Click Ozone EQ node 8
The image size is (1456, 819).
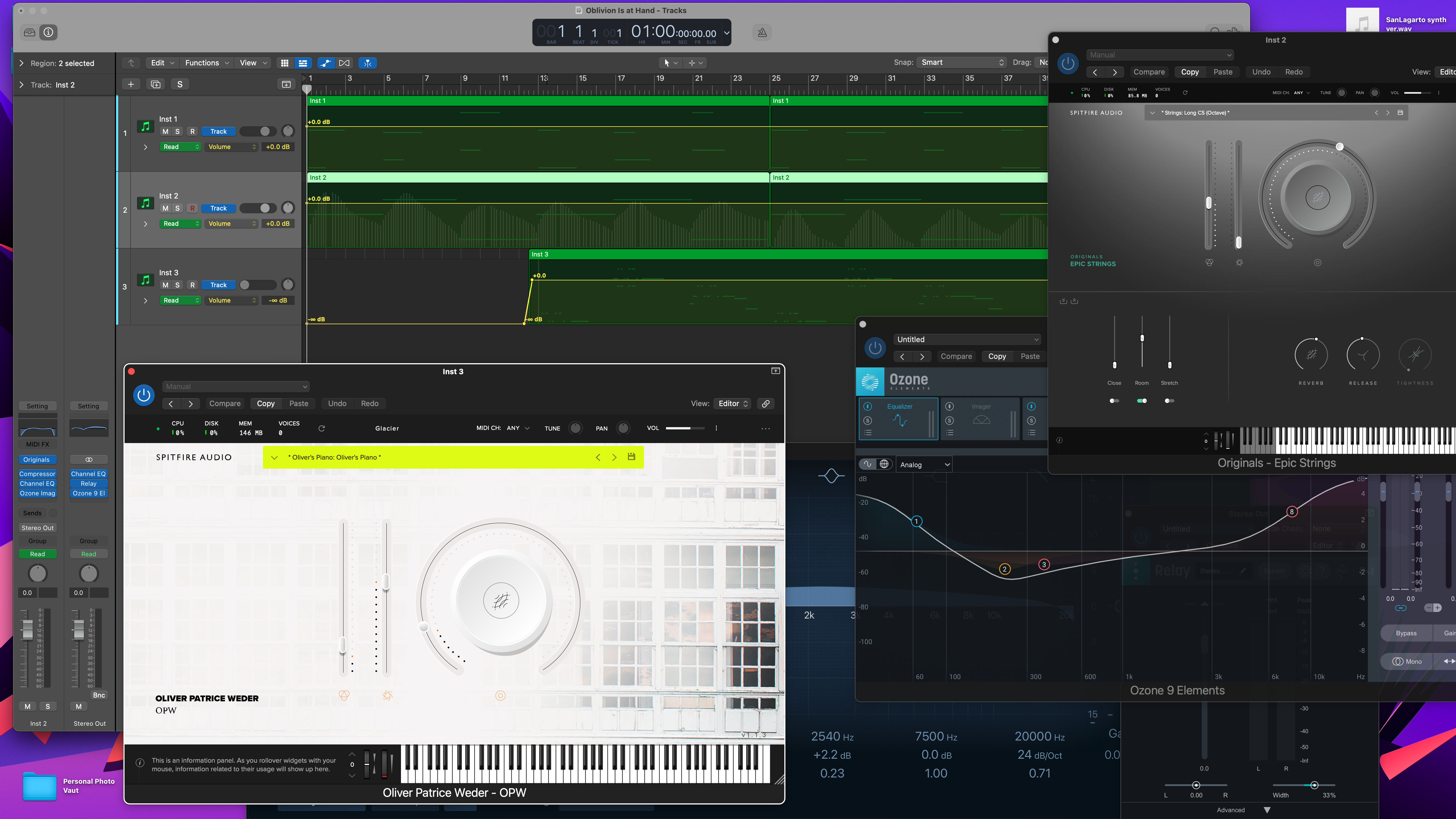(x=1292, y=512)
